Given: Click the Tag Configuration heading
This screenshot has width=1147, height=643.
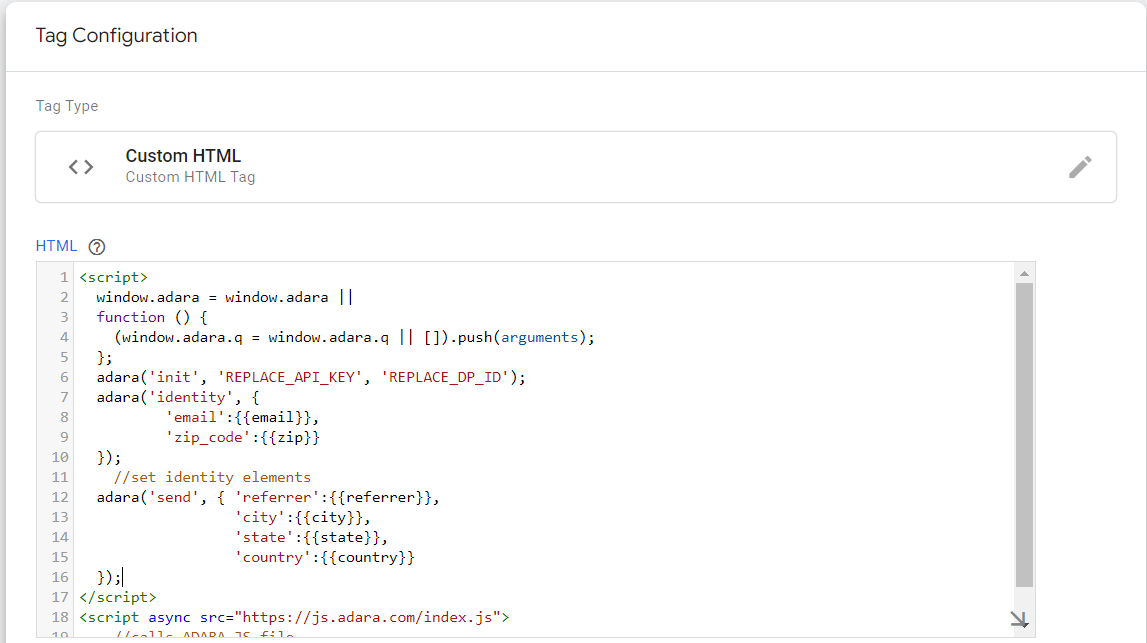Looking at the screenshot, I should [116, 36].
